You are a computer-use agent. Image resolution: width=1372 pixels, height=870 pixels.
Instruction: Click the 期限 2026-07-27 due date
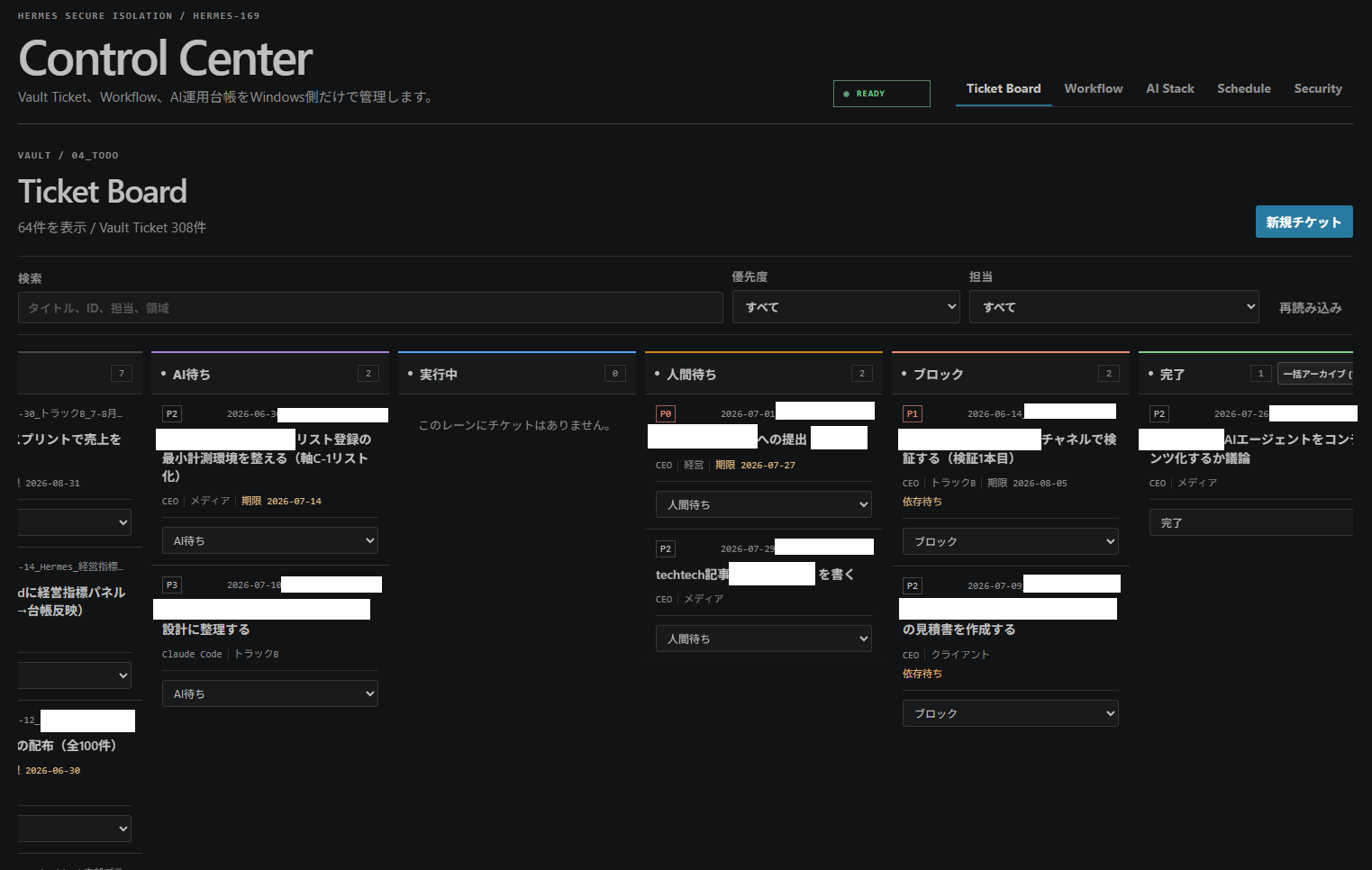tap(755, 466)
